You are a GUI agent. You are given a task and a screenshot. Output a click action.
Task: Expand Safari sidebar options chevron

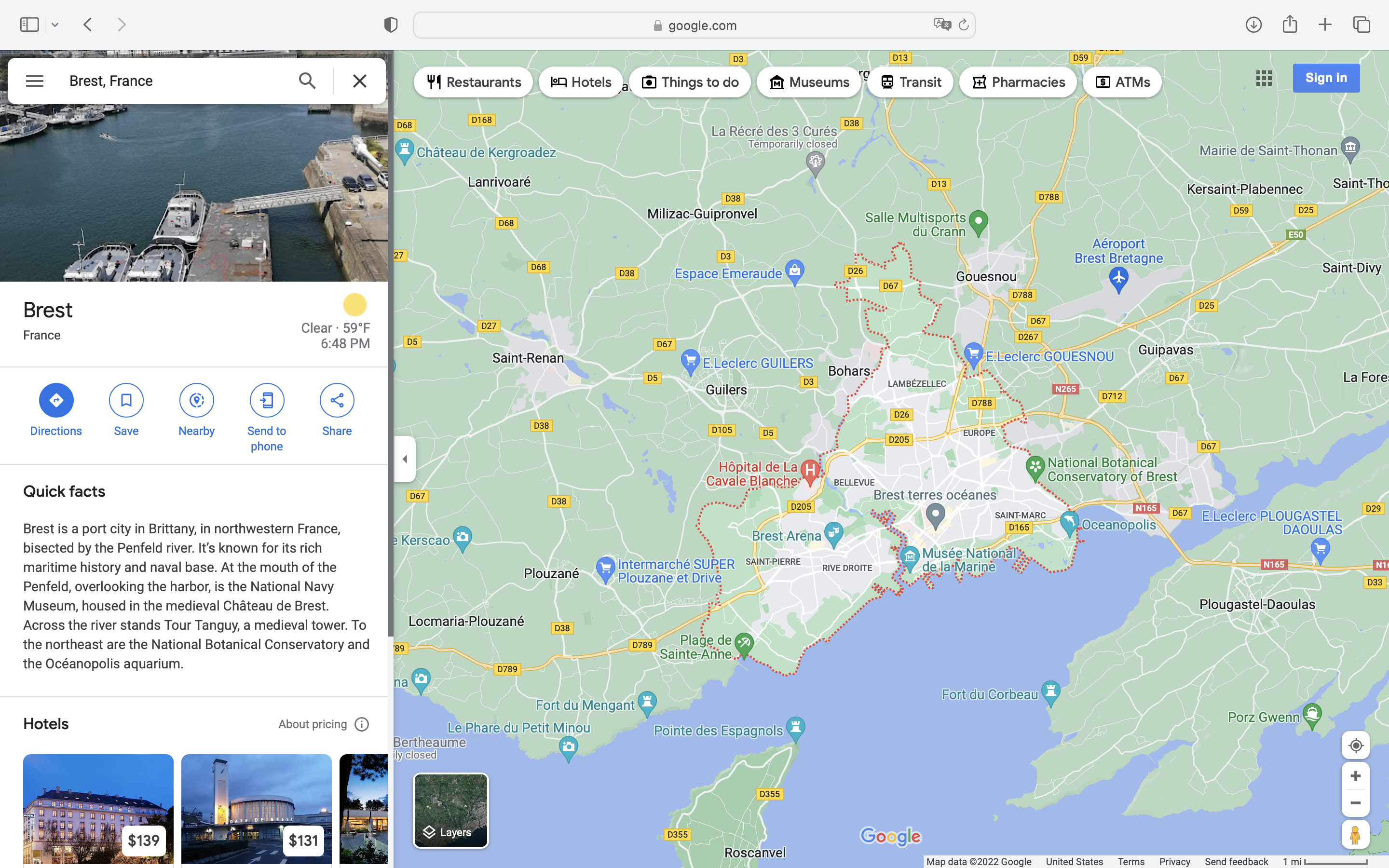point(55,25)
